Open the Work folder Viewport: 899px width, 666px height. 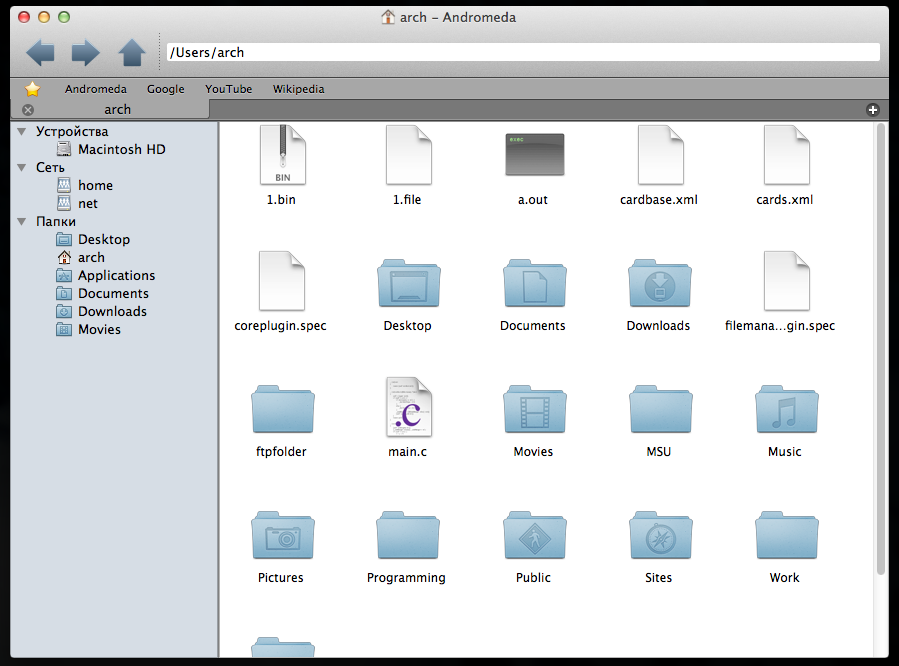pyautogui.click(x=787, y=535)
